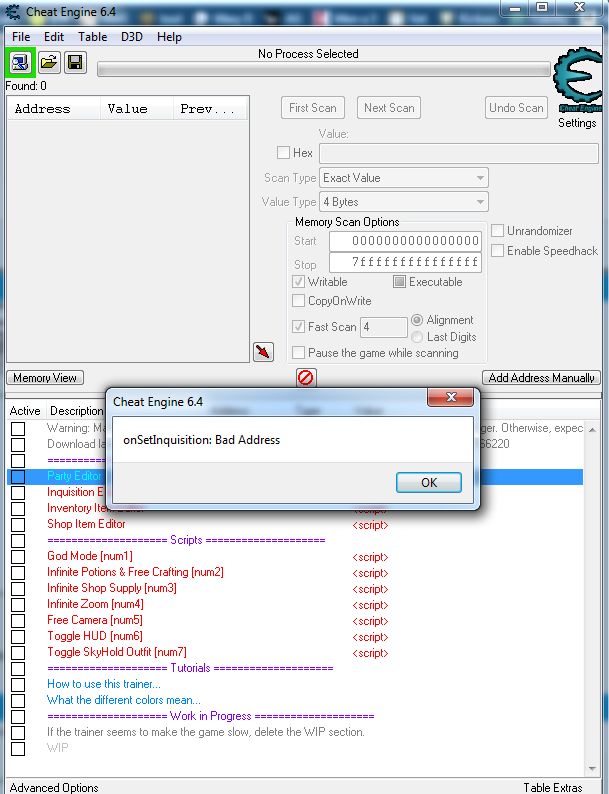This screenshot has height=794, width=609.
Task: Click OK in the Bad Address dialog
Action: click(x=428, y=482)
